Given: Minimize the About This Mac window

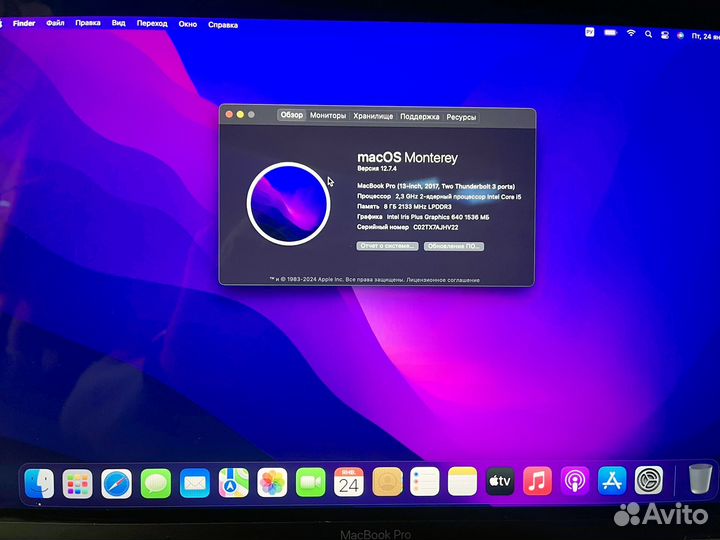Looking at the screenshot, I should (x=240, y=114).
